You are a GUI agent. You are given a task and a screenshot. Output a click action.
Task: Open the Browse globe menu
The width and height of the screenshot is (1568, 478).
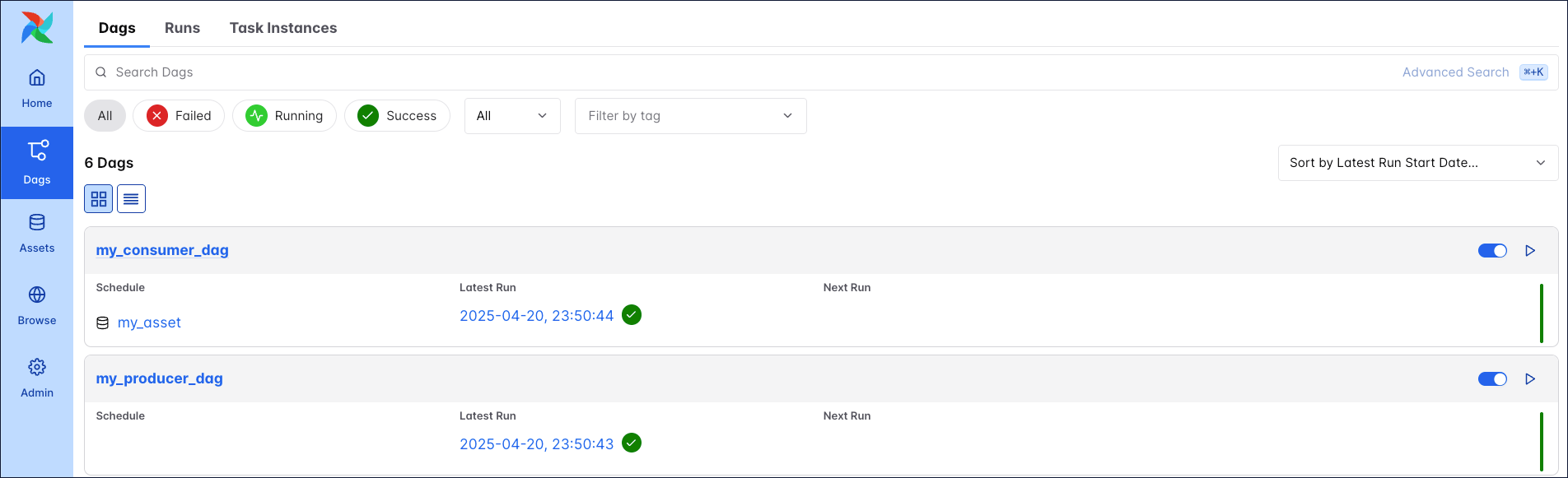click(x=37, y=306)
